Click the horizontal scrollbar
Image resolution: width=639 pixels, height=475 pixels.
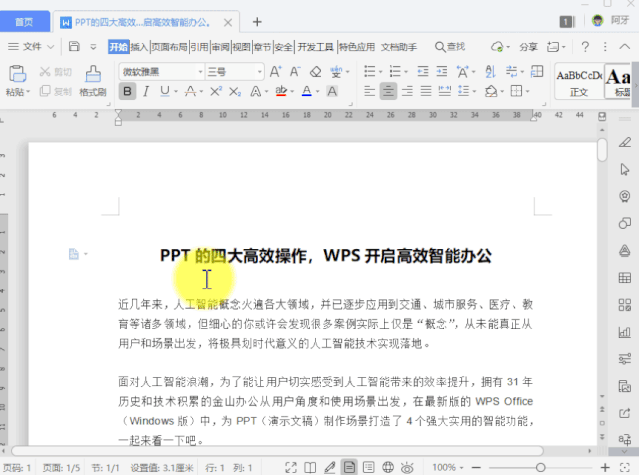(x=277, y=451)
